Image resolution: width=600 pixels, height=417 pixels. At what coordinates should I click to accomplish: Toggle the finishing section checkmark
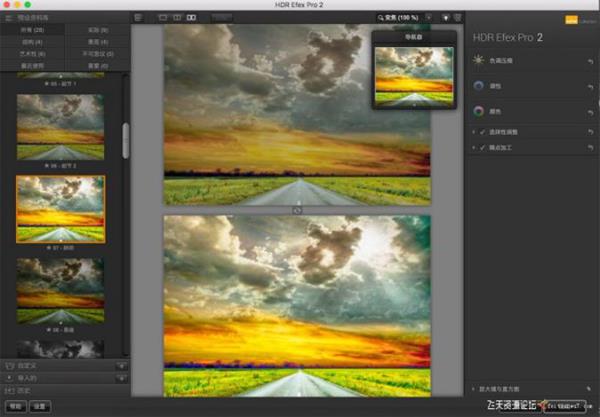pos(481,147)
